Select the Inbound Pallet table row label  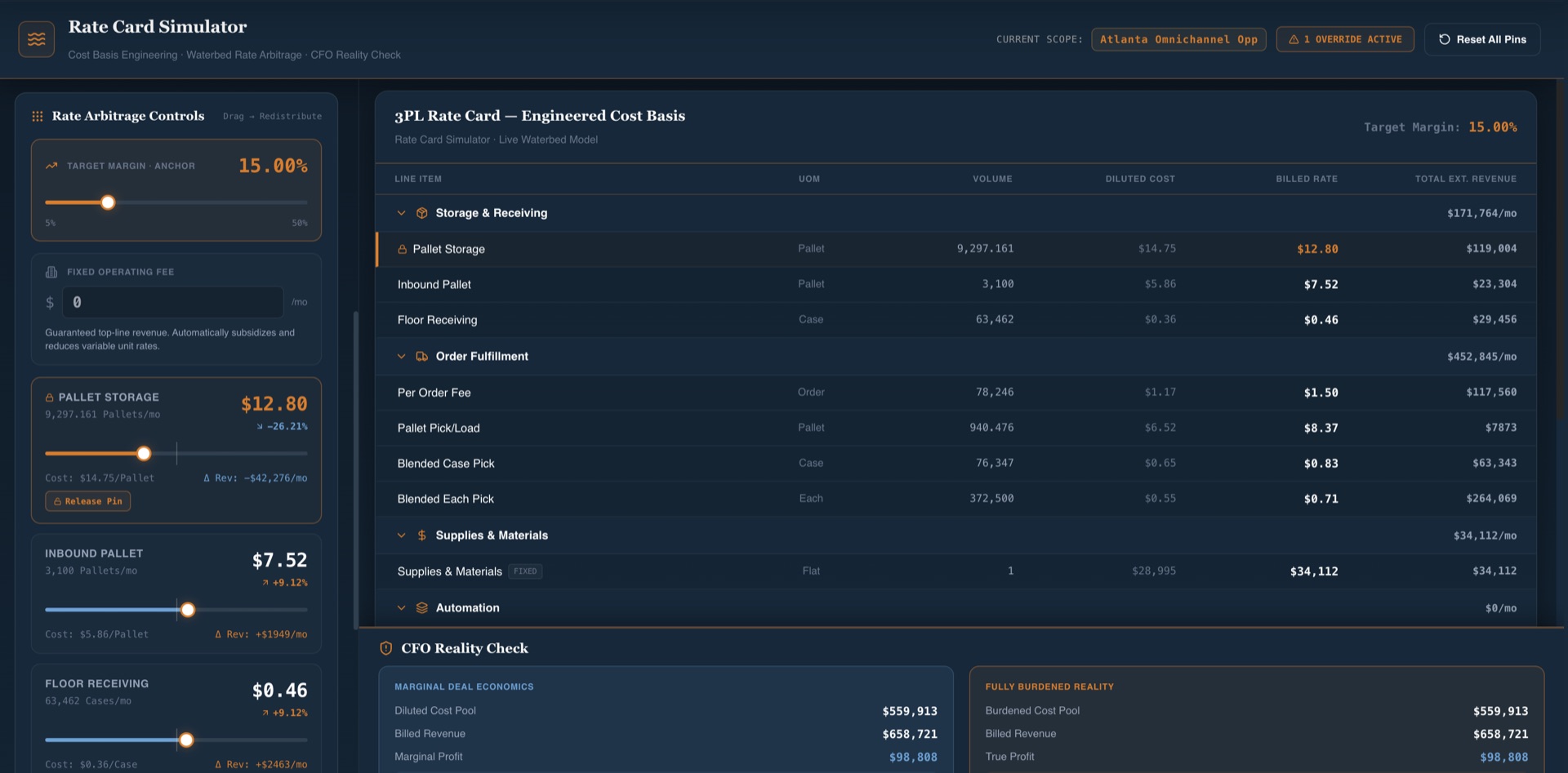click(434, 285)
